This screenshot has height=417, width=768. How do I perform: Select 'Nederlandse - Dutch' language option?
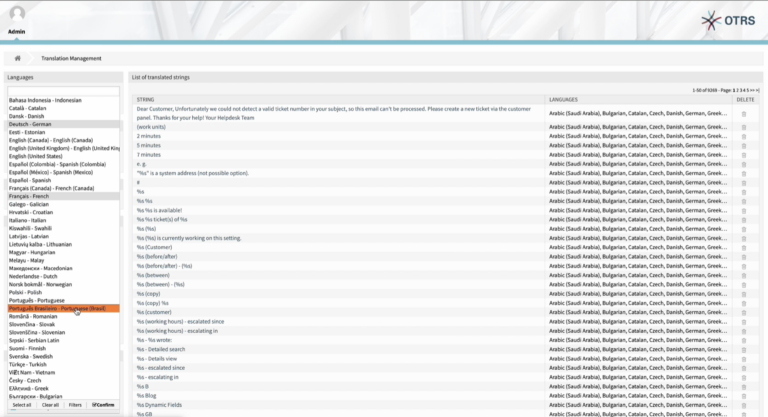coord(63,276)
